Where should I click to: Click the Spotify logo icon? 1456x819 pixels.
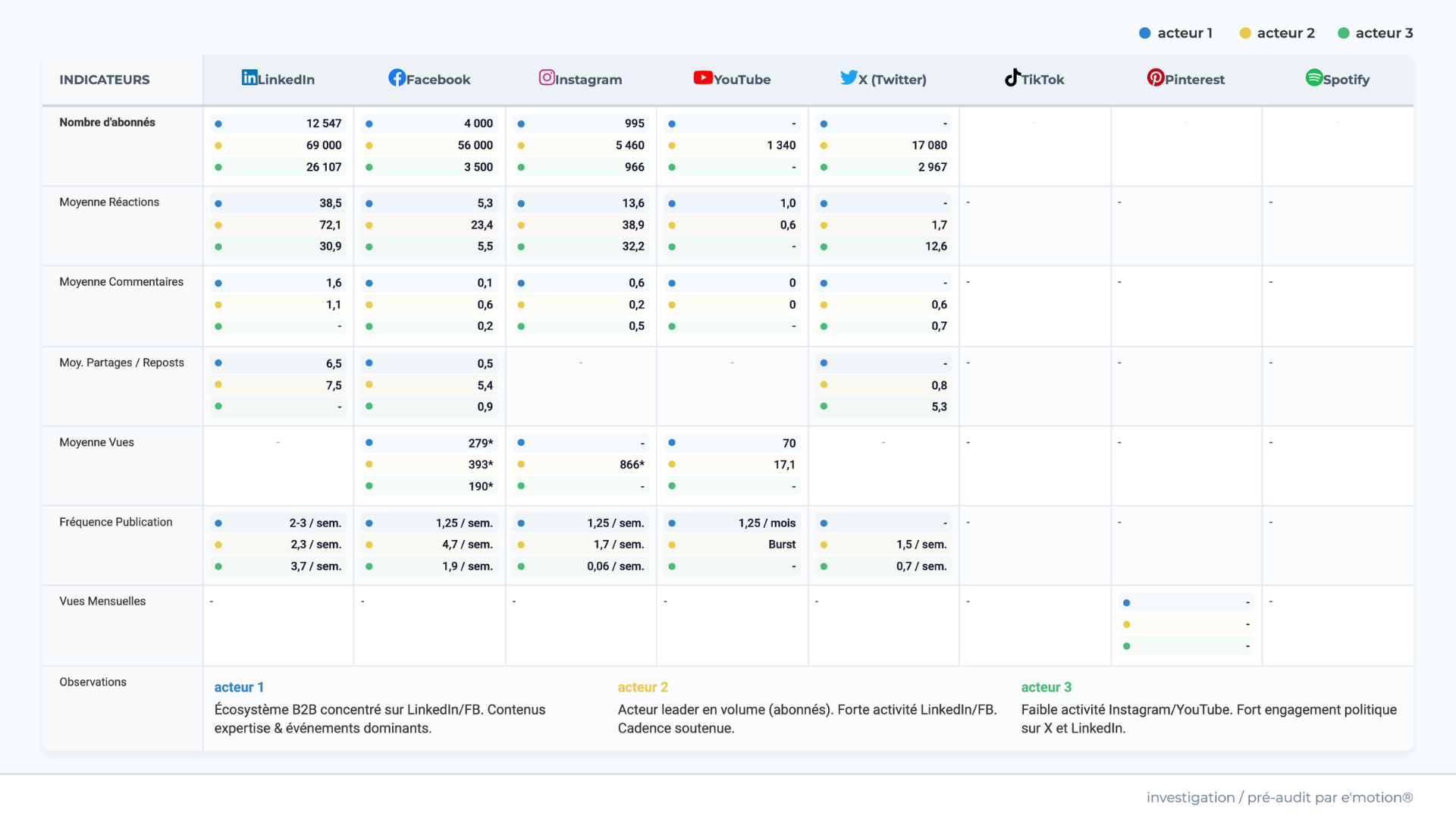(x=1313, y=77)
